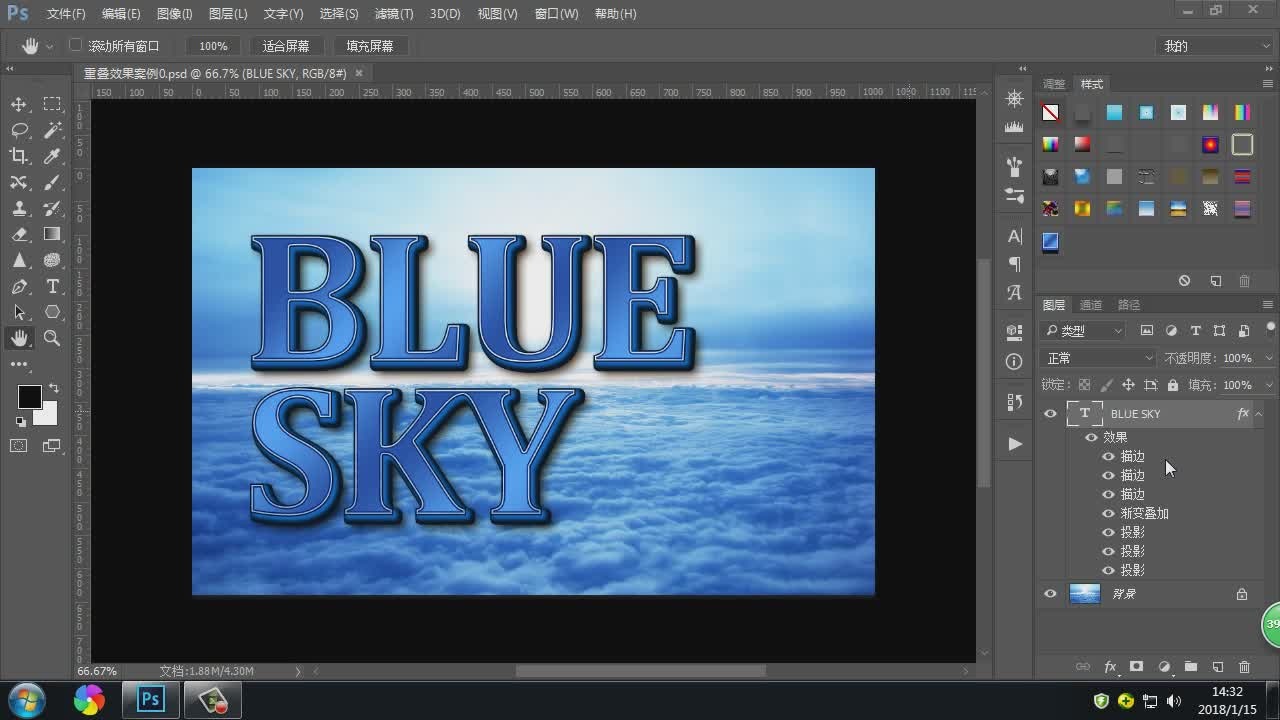Toggle lock all padlock
This screenshot has height=720, width=1280.
[1172, 385]
